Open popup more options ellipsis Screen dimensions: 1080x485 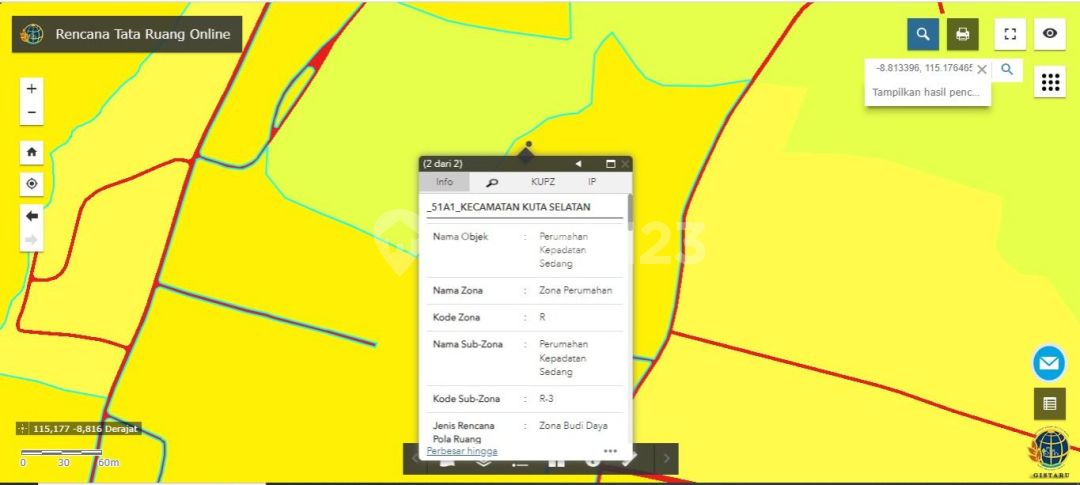pyautogui.click(x=610, y=451)
